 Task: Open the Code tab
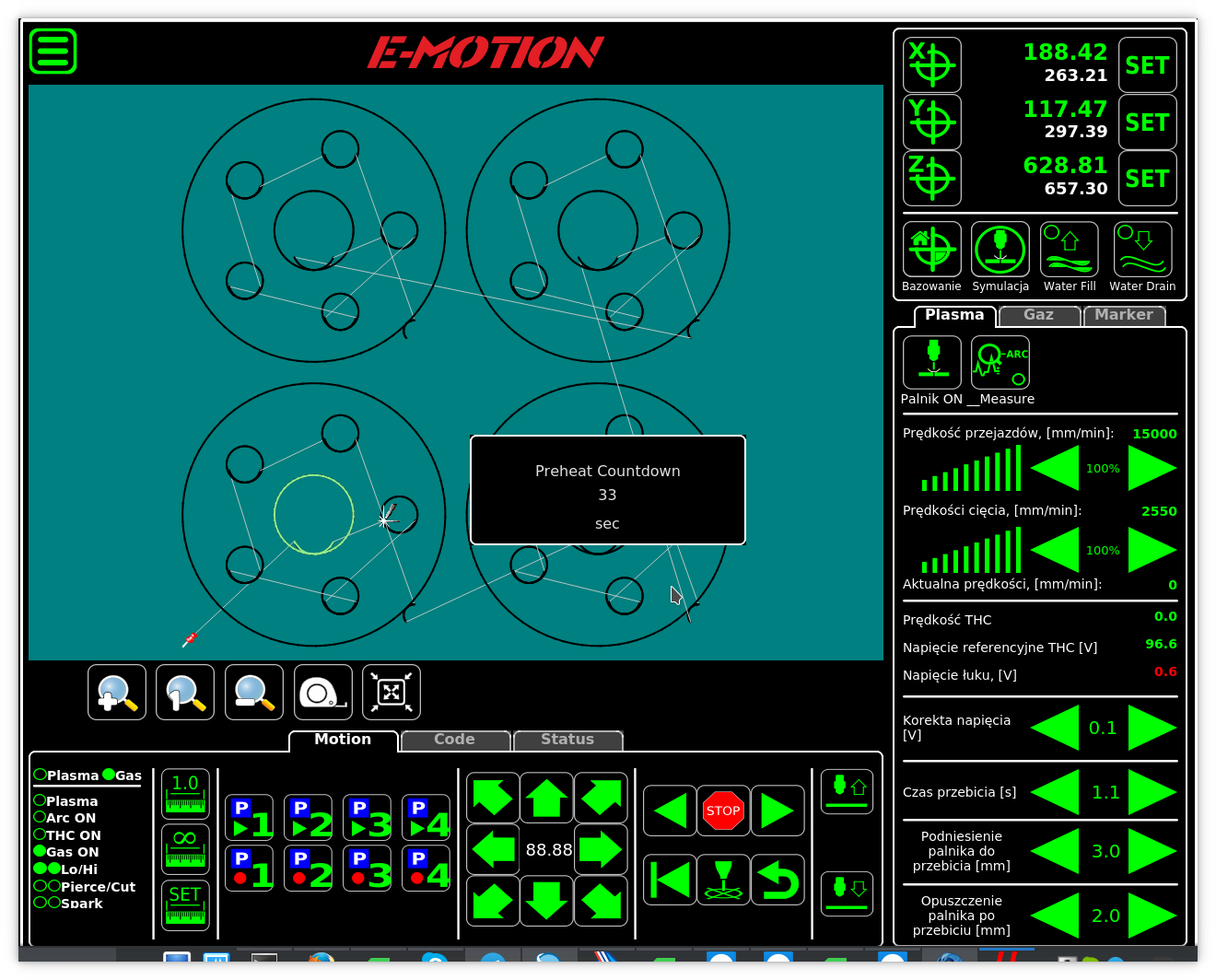point(454,740)
